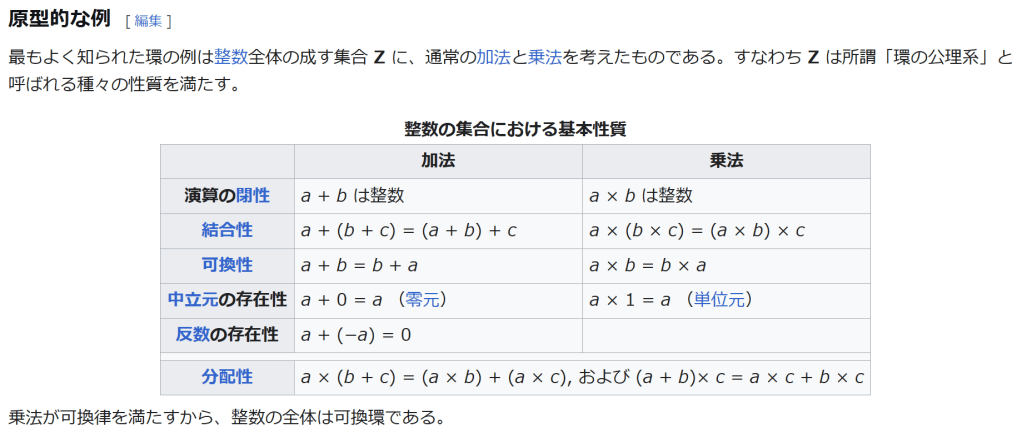Open the 分配性 row header link
The height and width of the screenshot is (432, 1022).
tap(227, 378)
